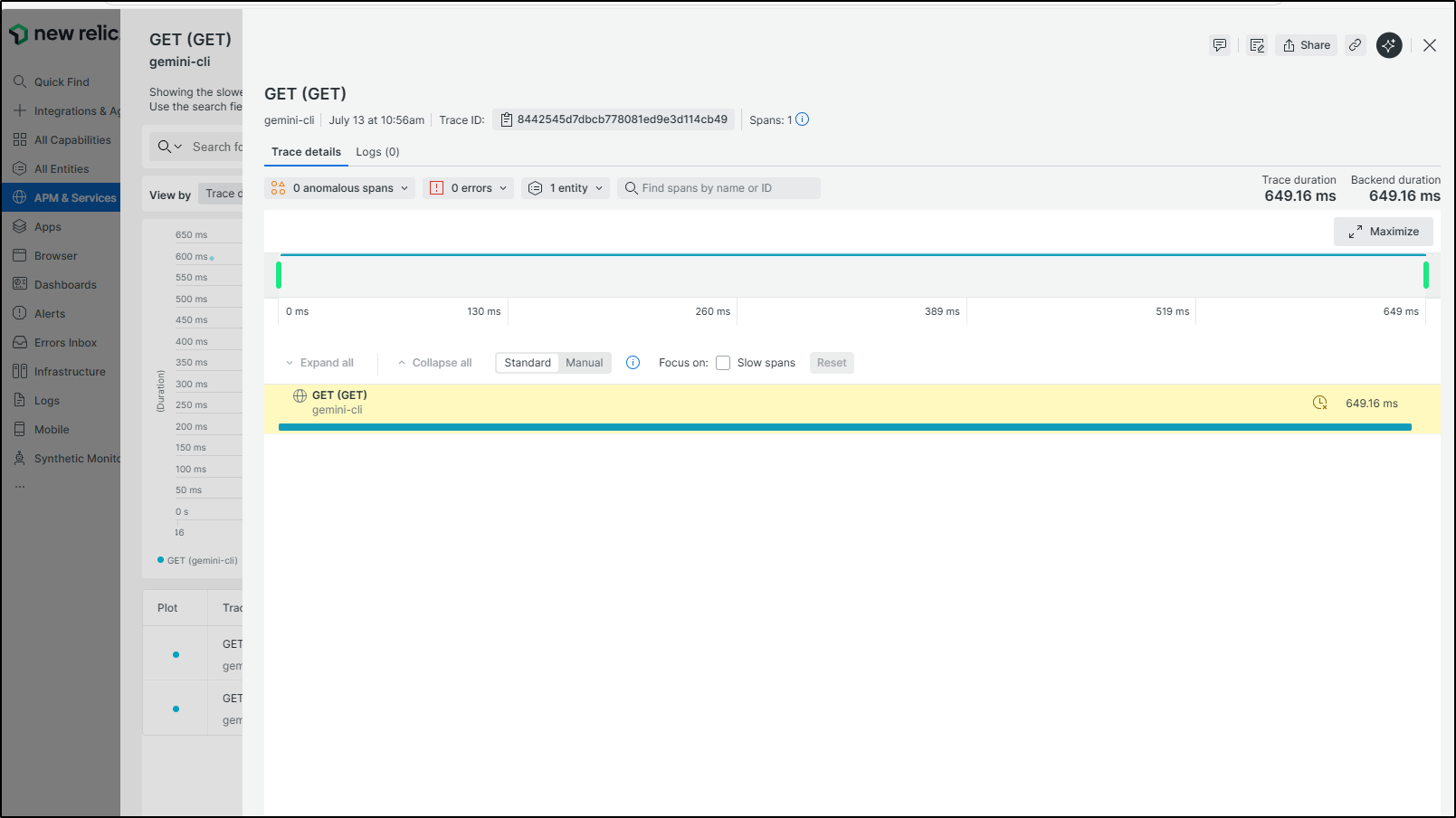Toggle GET (gemini-cli) chart legend
This screenshot has width=1456, height=818.
197,560
